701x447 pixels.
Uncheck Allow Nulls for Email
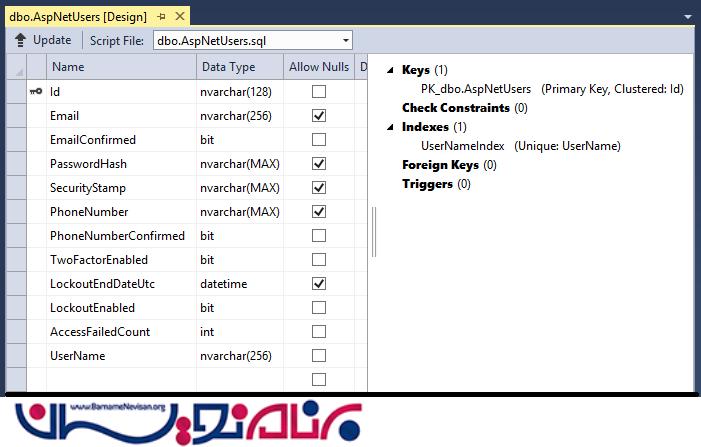319,116
